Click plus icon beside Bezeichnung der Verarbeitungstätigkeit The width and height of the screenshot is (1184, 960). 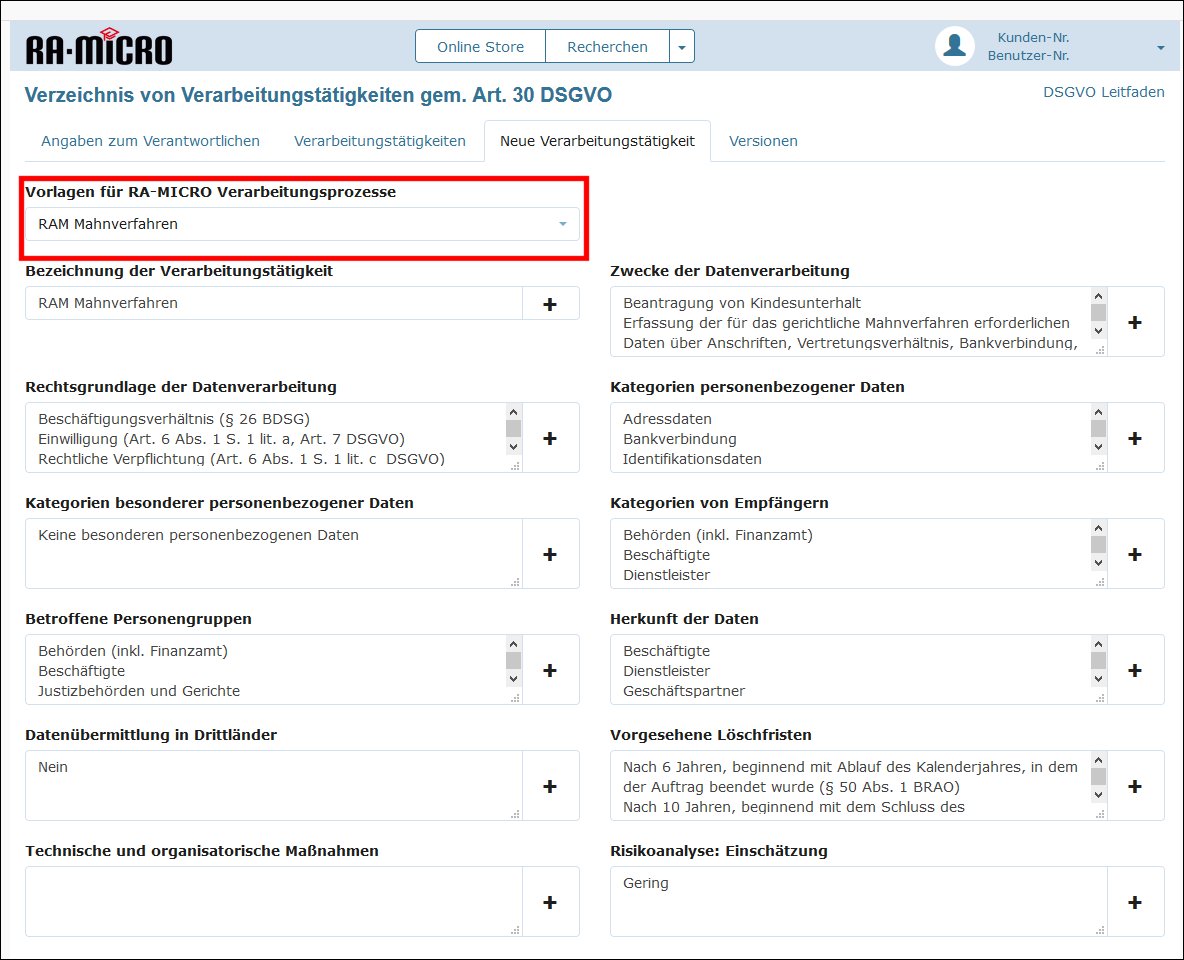coord(549,304)
